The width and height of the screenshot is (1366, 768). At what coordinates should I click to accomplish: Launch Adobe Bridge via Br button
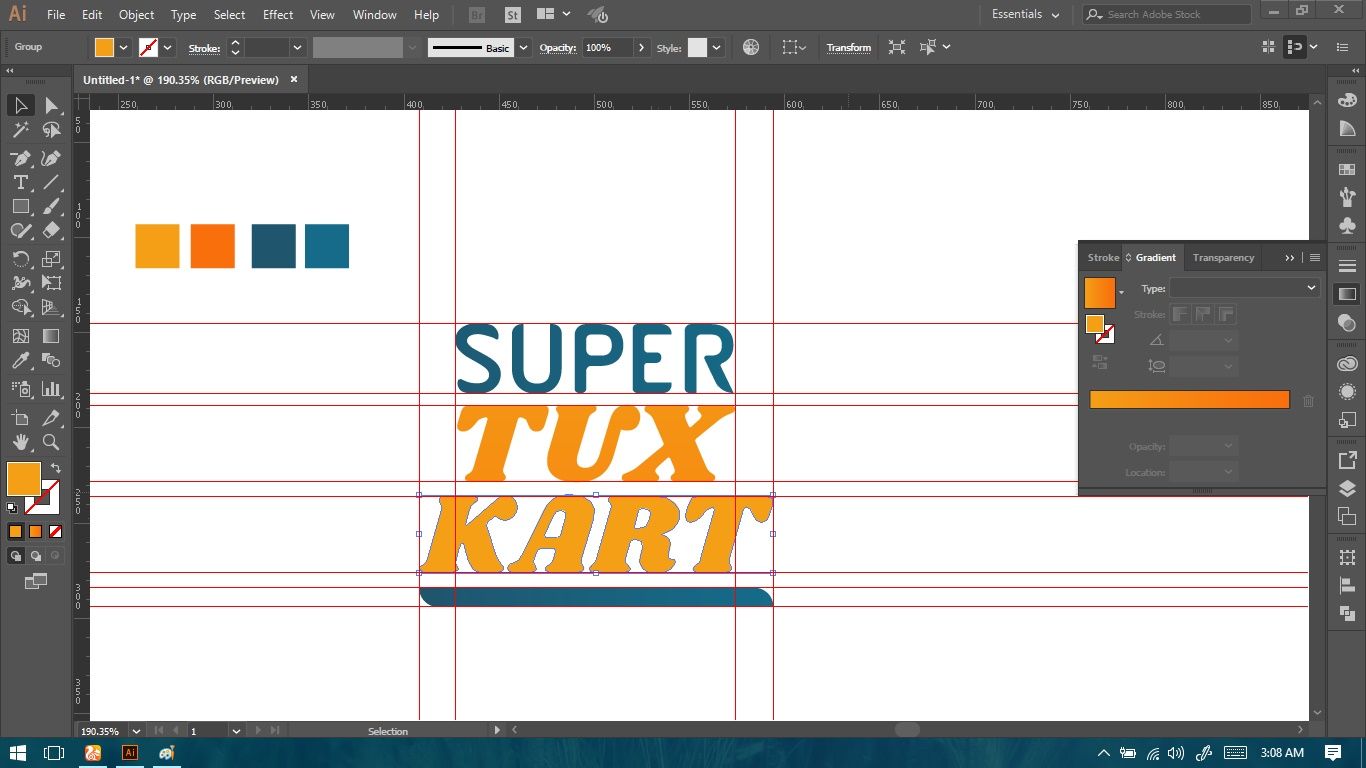click(477, 15)
